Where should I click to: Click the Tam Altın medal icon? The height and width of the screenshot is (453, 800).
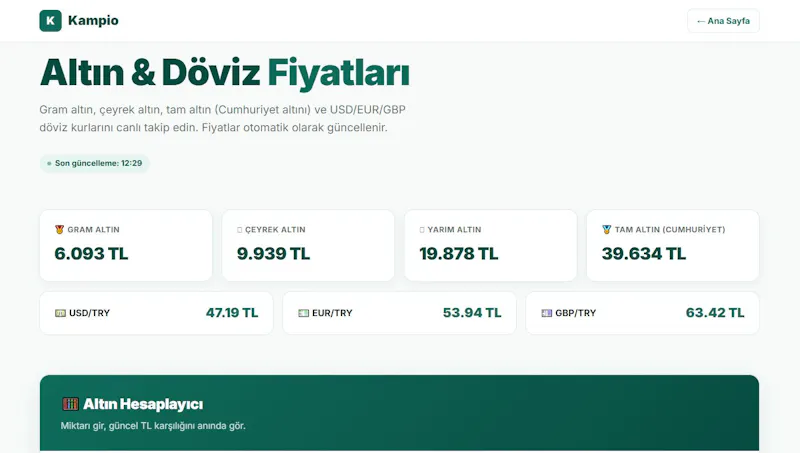[x=607, y=230]
